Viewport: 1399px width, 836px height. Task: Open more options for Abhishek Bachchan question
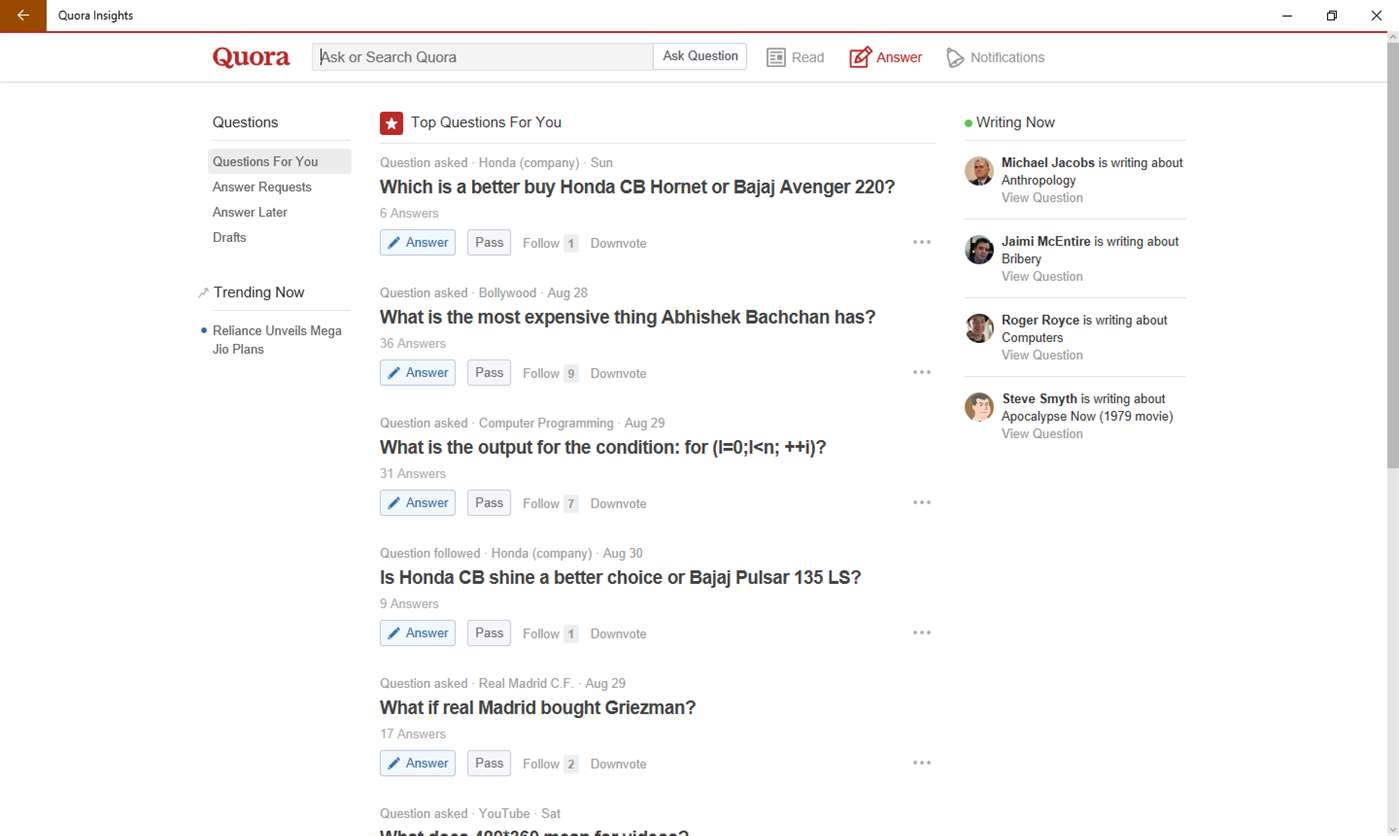922,372
